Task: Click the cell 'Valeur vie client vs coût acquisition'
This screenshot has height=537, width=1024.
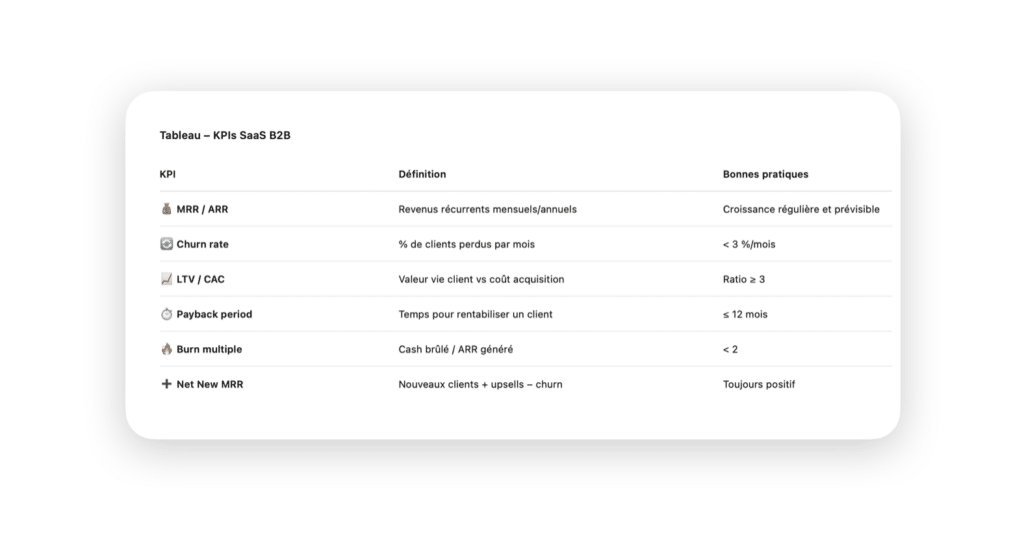Action: tap(481, 279)
